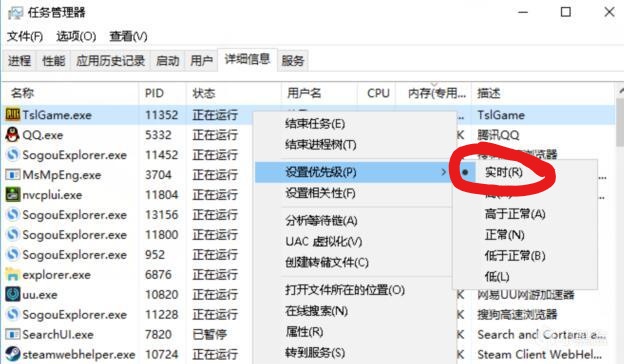Click the 网易UU网游加速器 description cell
The width and height of the screenshot is (624, 364).
pos(526,295)
